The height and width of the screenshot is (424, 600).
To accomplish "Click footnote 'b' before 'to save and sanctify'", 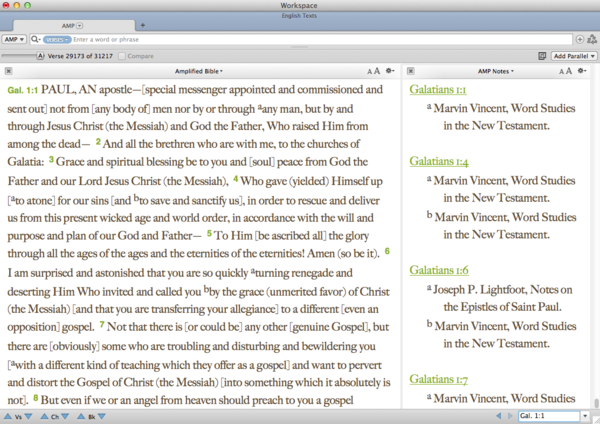I will pos(136,198).
